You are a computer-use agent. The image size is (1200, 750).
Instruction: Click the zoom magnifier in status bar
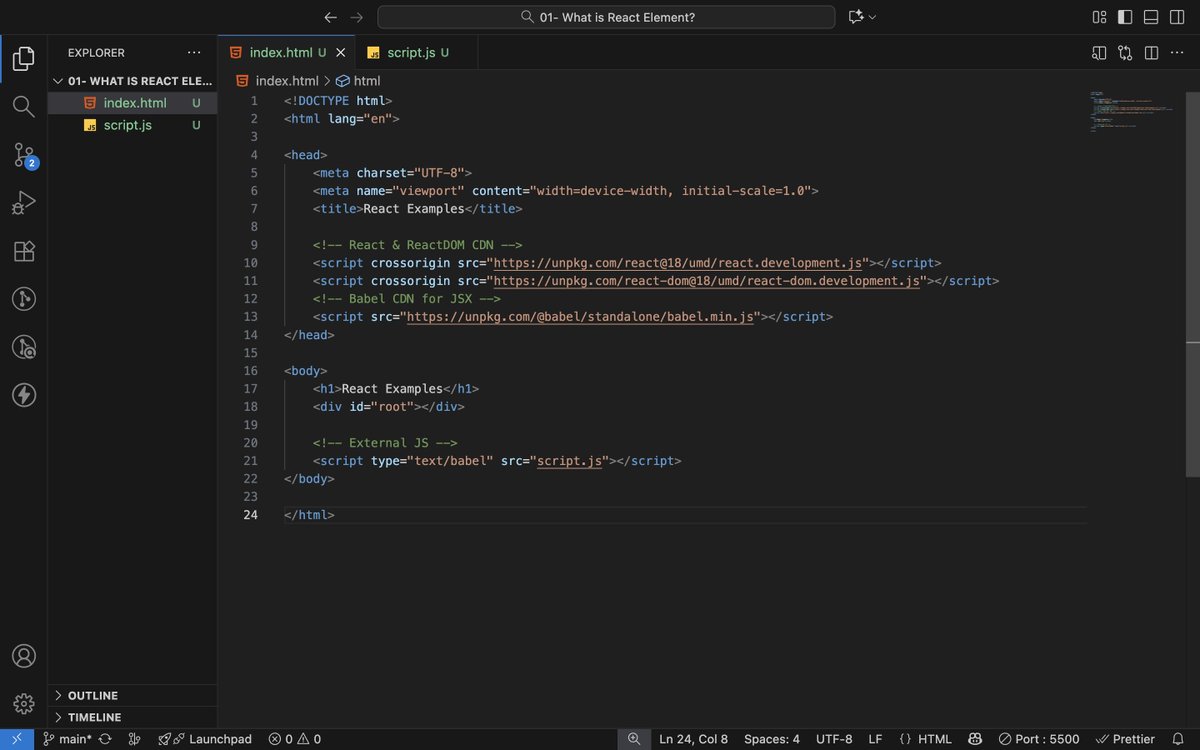click(x=634, y=739)
